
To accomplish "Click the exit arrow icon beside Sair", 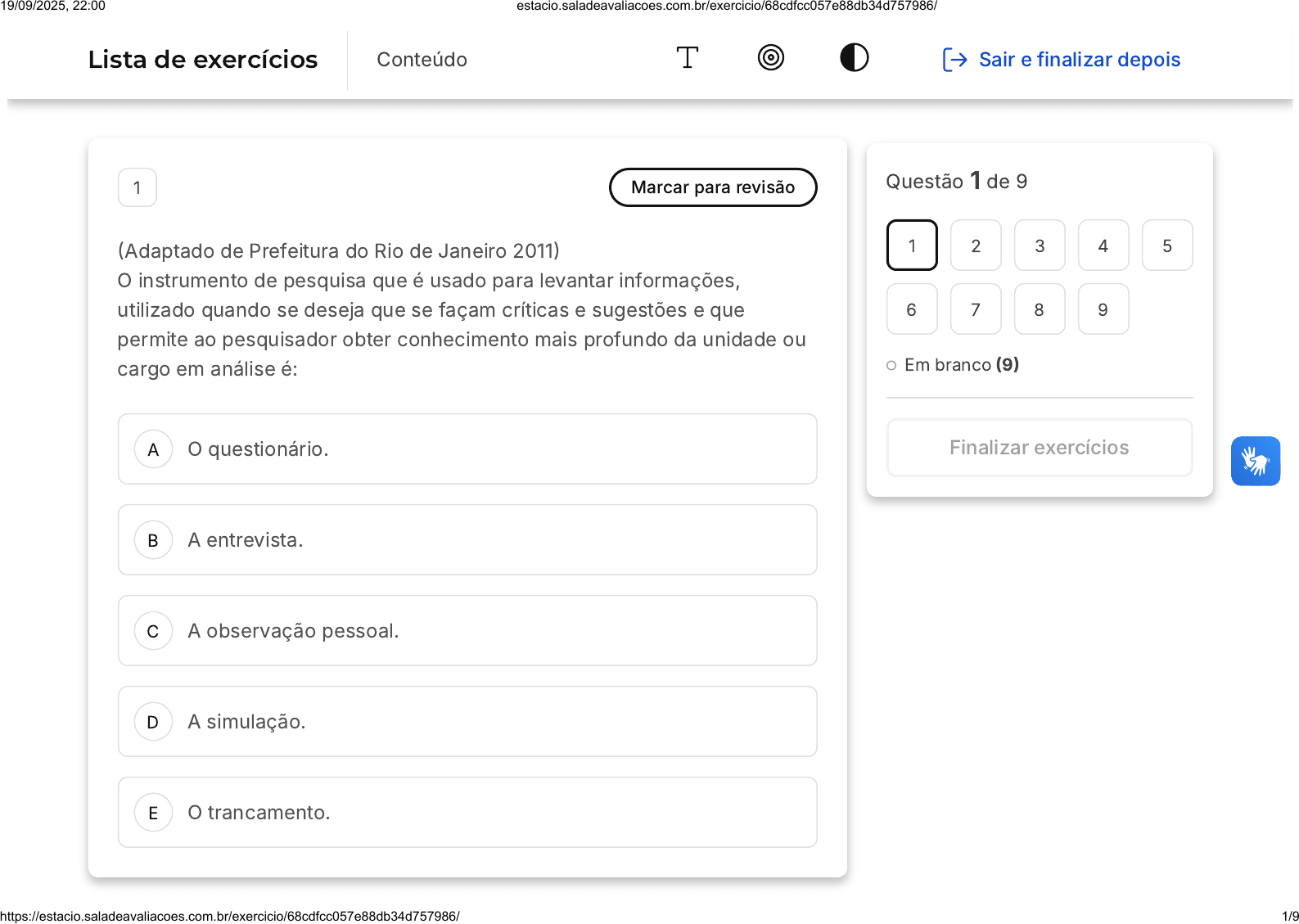I will pyautogui.click(x=954, y=60).
